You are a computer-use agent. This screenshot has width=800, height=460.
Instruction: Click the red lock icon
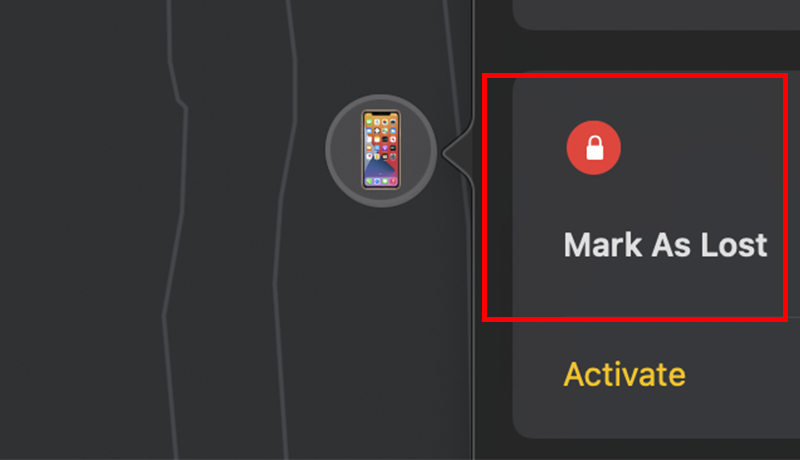pyautogui.click(x=593, y=148)
